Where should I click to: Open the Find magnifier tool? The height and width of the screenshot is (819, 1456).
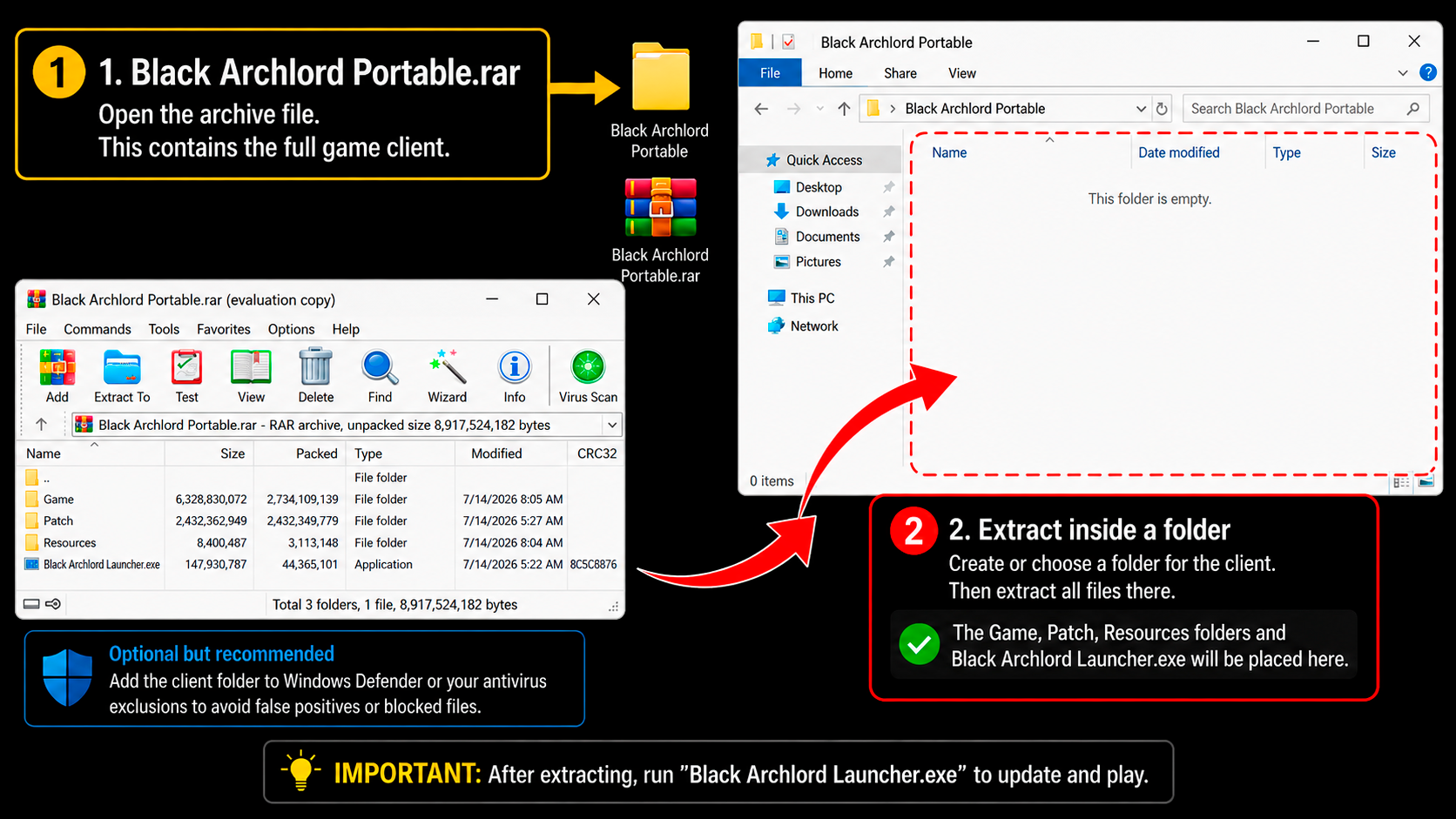pyautogui.click(x=380, y=376)
